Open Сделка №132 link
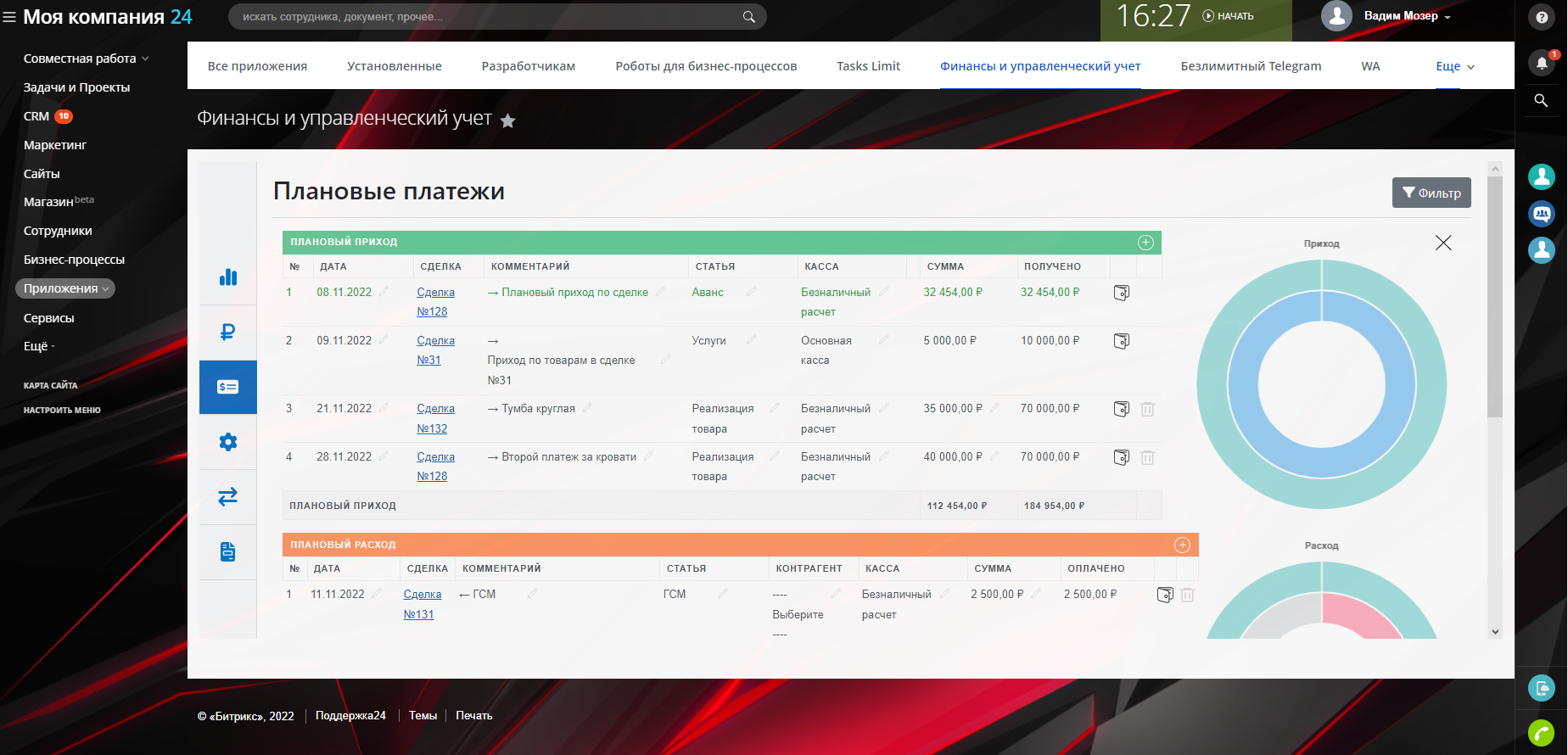The width and height of the screenshot is (1568, 755). tap(434, 418)
